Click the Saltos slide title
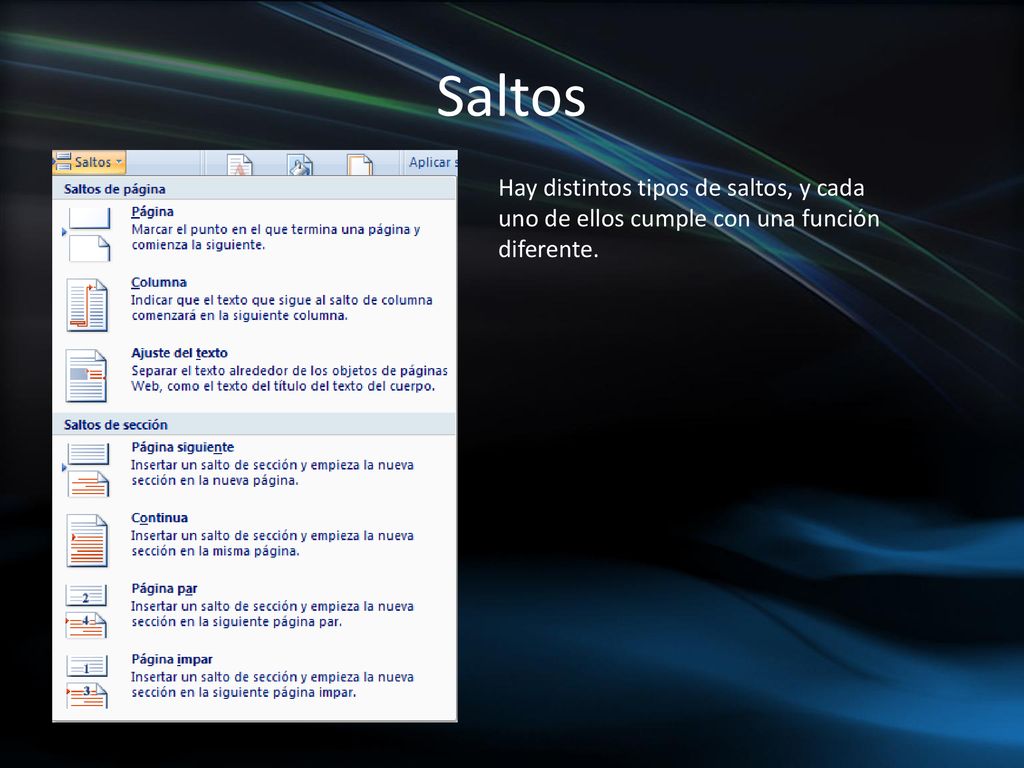 click(511, 97)
